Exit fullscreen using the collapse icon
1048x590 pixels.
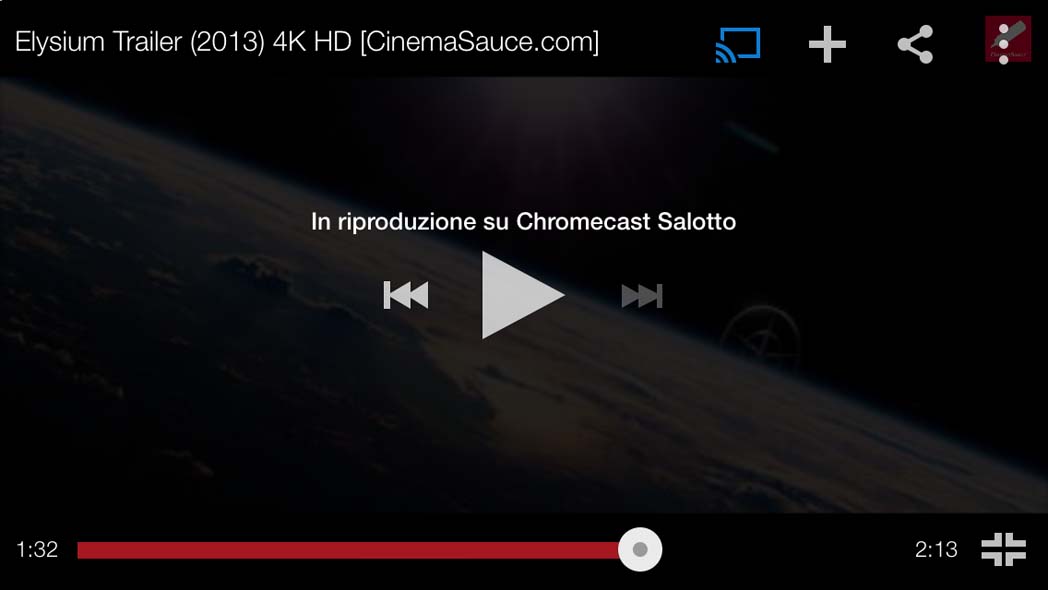[x=1003, y=549]
